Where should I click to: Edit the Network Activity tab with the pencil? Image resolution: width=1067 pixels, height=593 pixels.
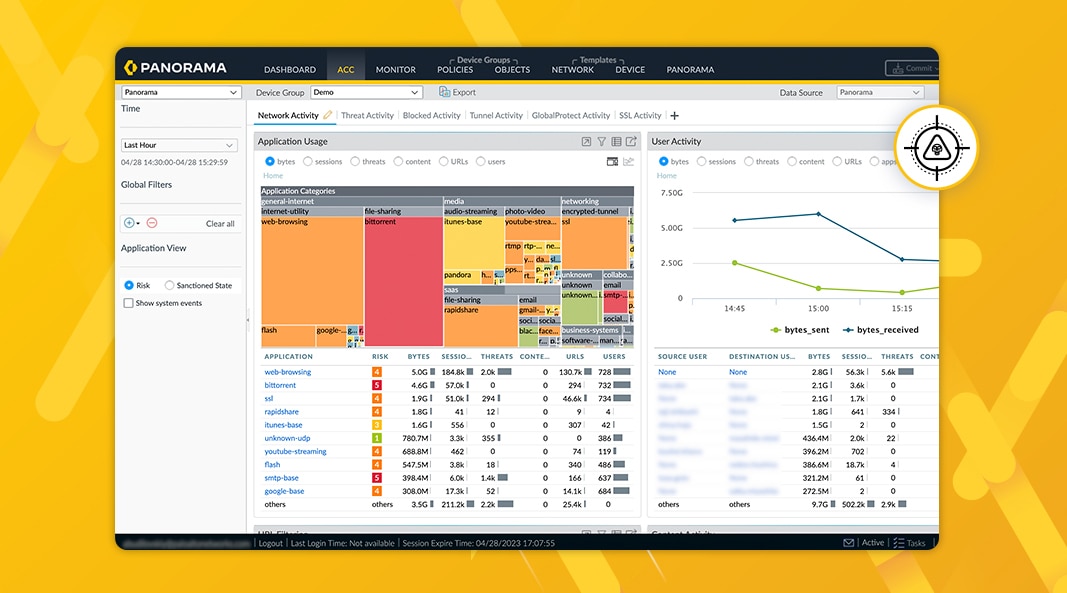327,115
